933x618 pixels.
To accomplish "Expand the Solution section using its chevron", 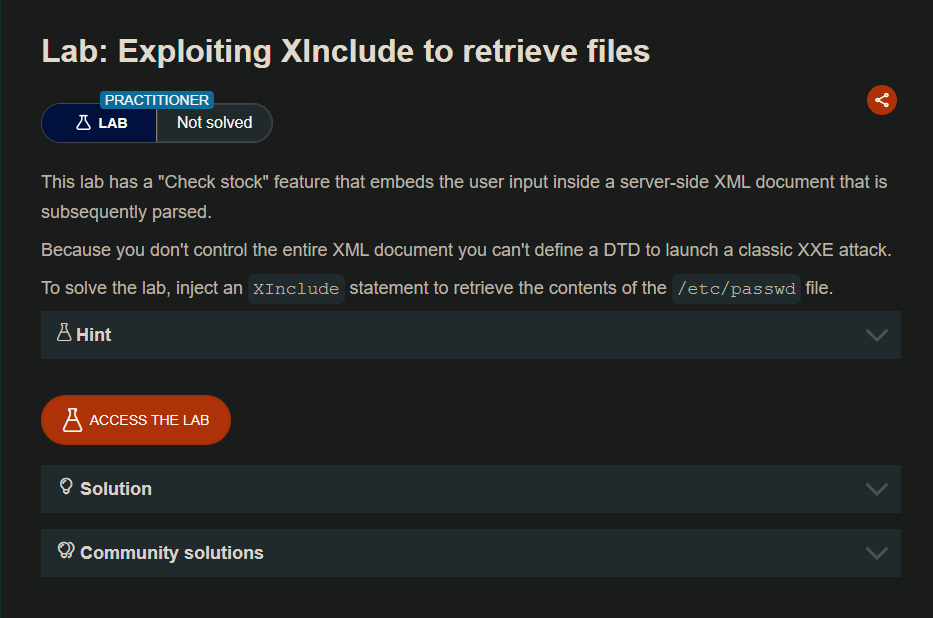I will [x=876, y=489].
